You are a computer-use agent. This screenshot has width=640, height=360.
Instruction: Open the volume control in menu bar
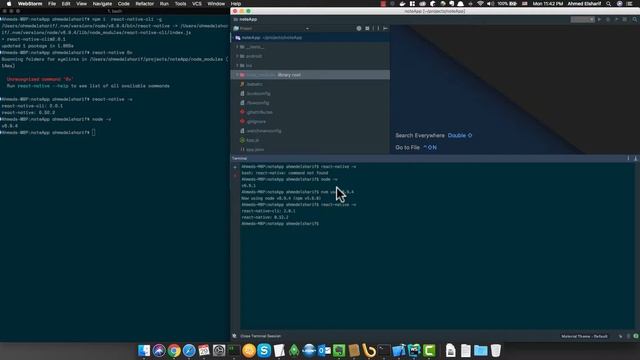pyautogui.click(x=490, y=4)
